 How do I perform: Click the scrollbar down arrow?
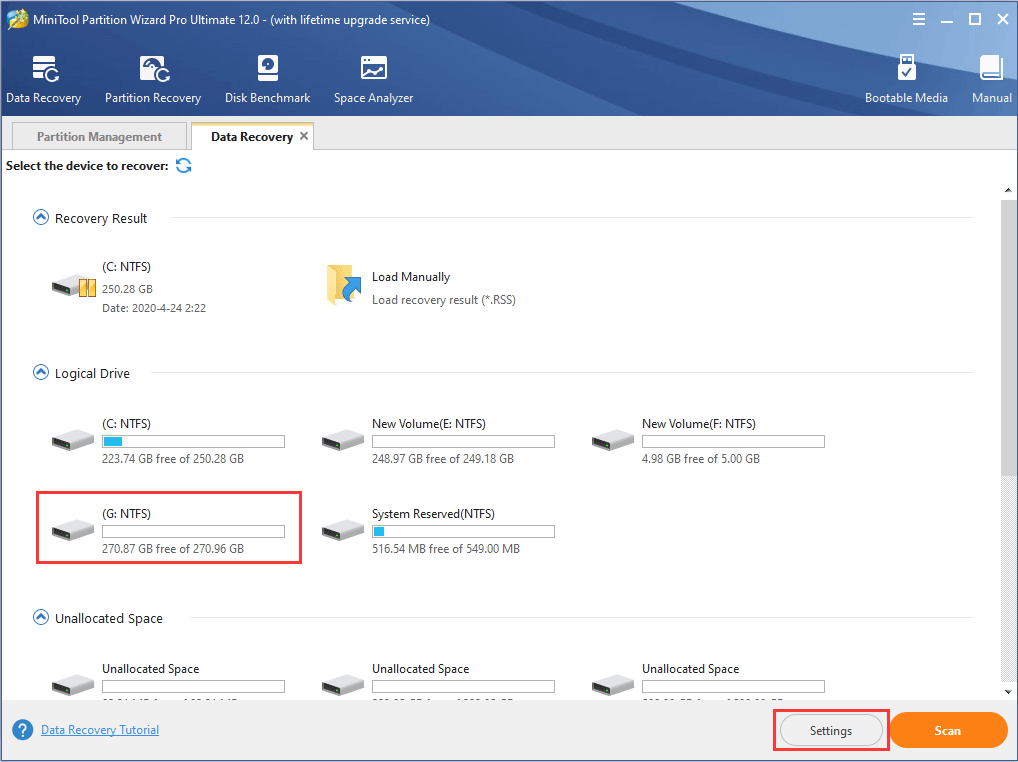(x=1008, y=692)
